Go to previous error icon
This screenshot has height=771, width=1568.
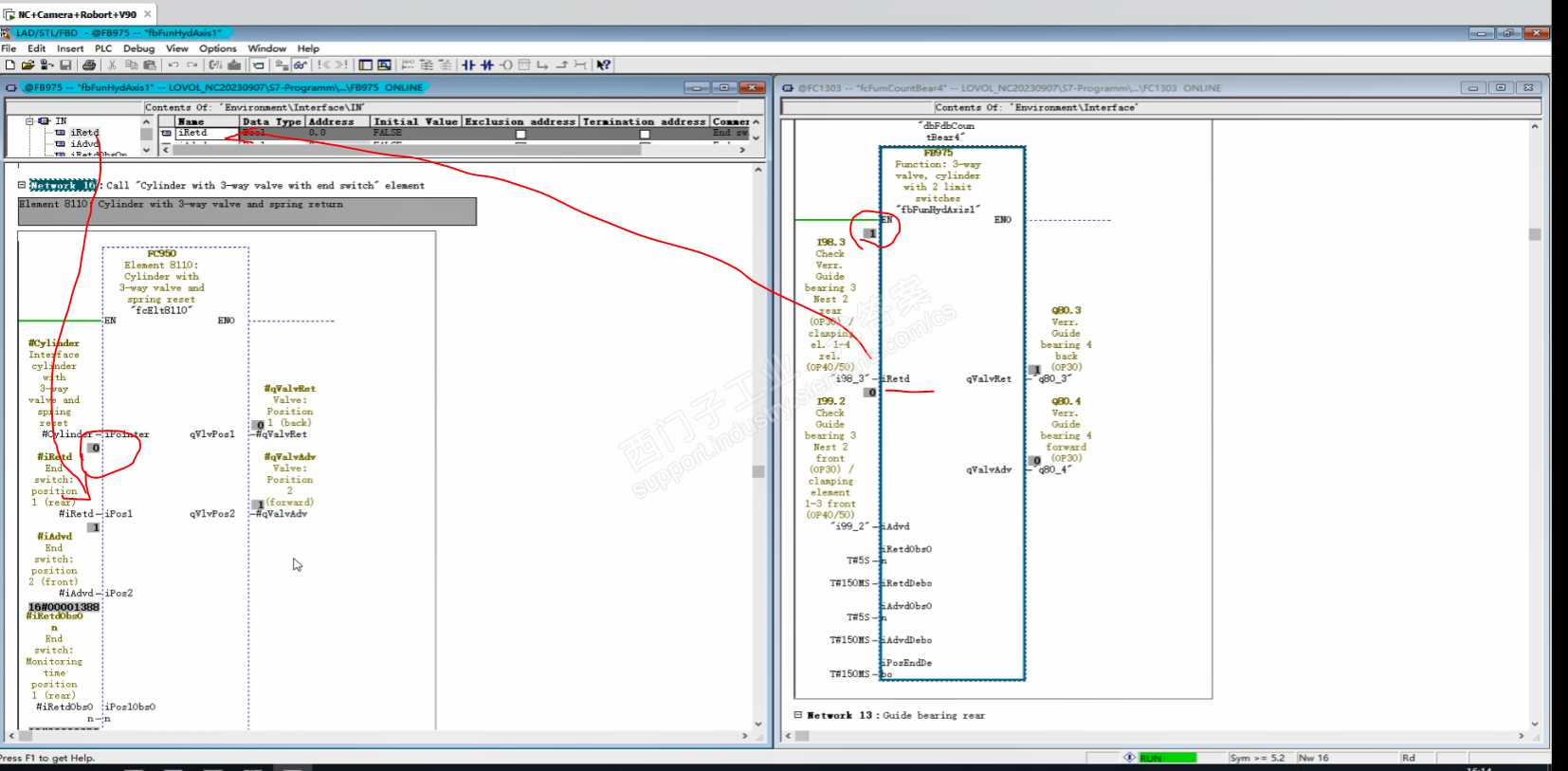pos(324,65)
